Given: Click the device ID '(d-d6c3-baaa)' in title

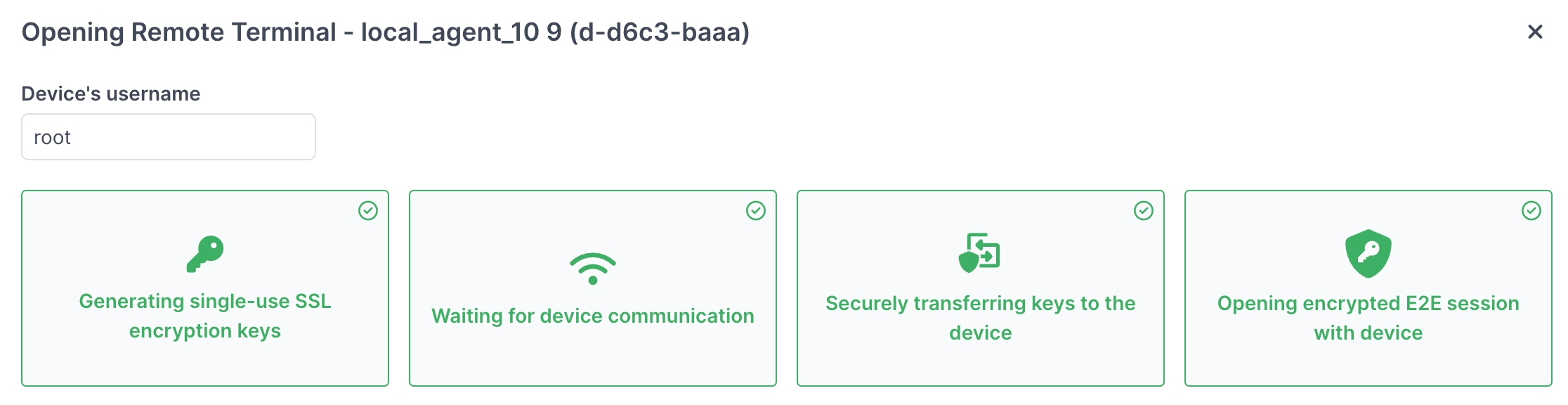Looking at the screenshot, I should [x=660, y=32].
